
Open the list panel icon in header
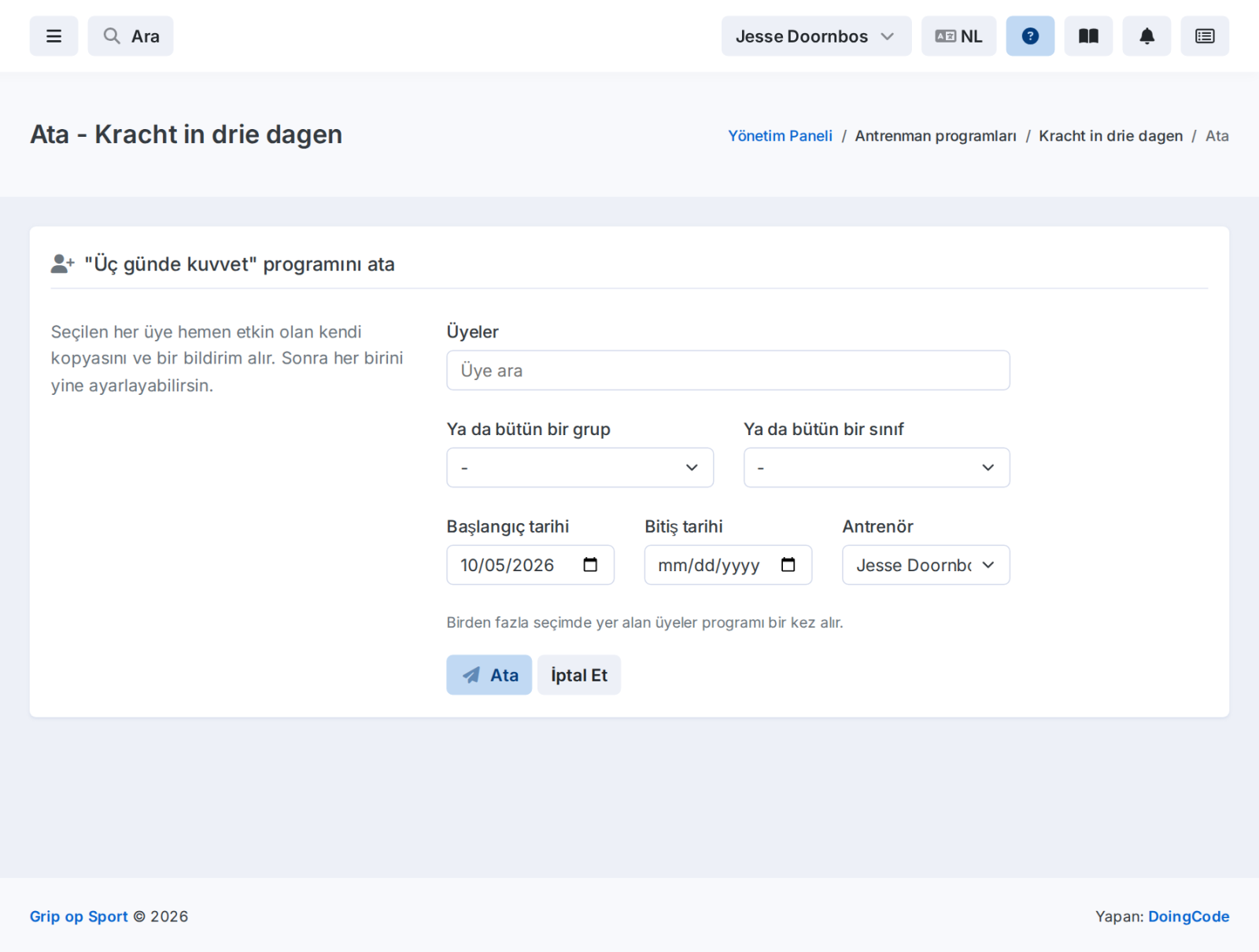[1205, 36]
